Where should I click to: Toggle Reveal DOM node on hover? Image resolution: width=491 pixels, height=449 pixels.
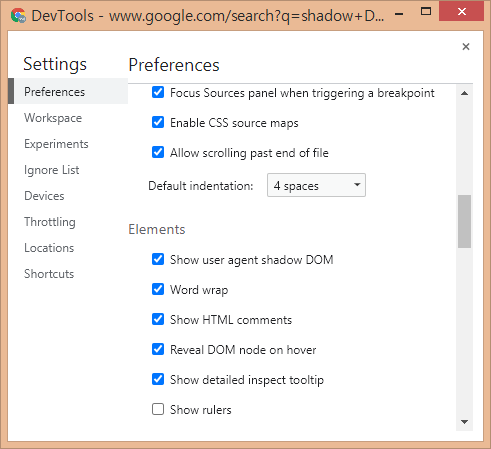pyautogui.click(x=158, y=349)
